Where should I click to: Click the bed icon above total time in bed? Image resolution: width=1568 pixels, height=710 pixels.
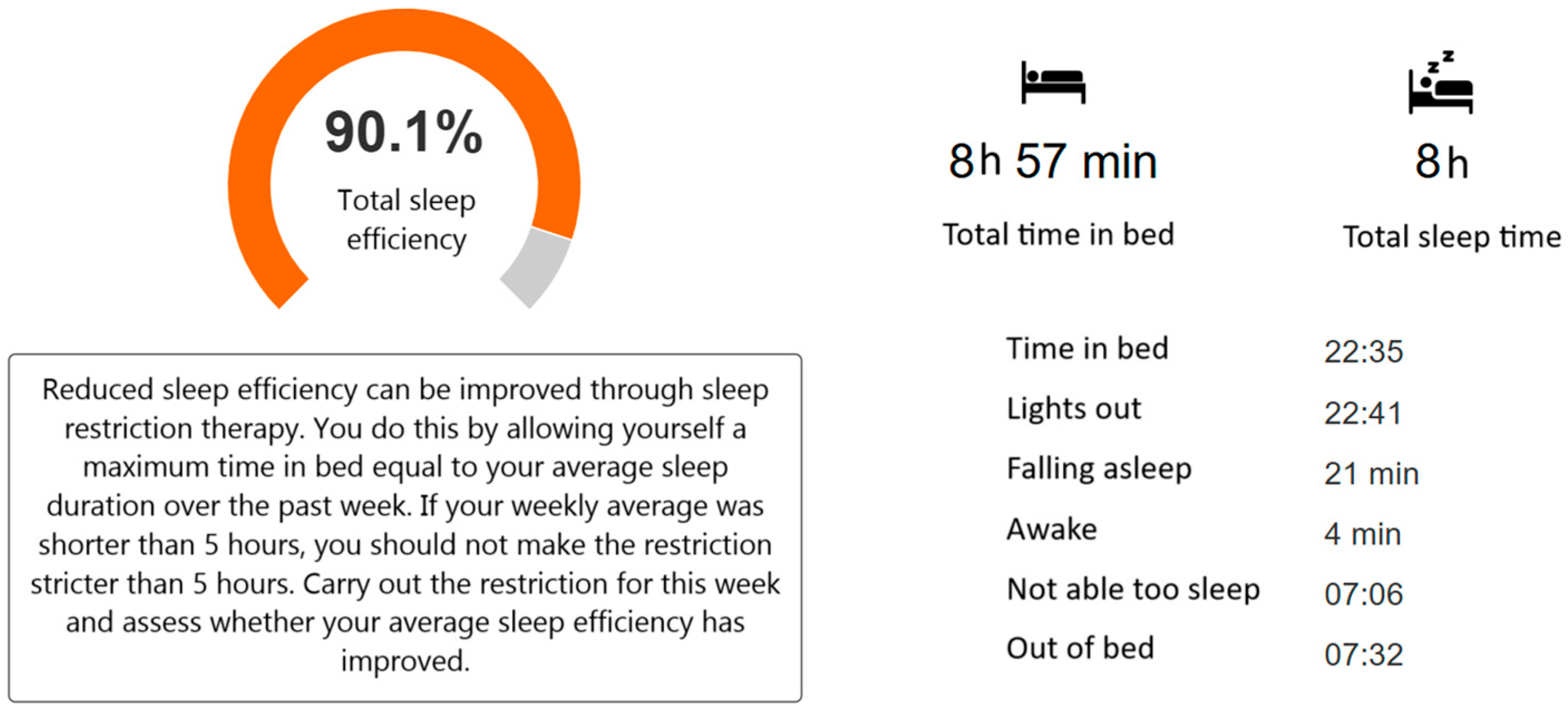pos(1053,82)
